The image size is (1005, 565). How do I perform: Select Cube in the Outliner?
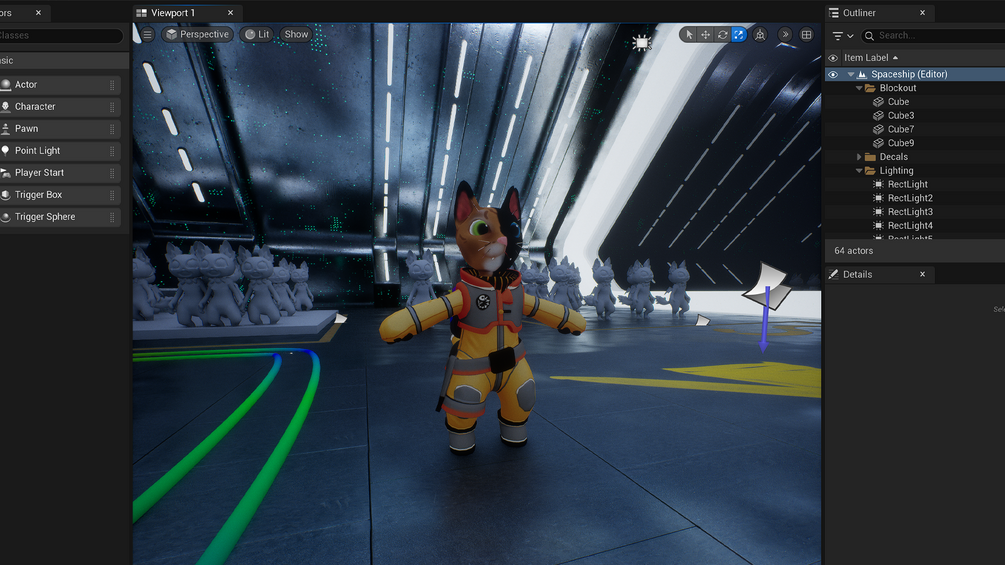[x=915, y=102]
